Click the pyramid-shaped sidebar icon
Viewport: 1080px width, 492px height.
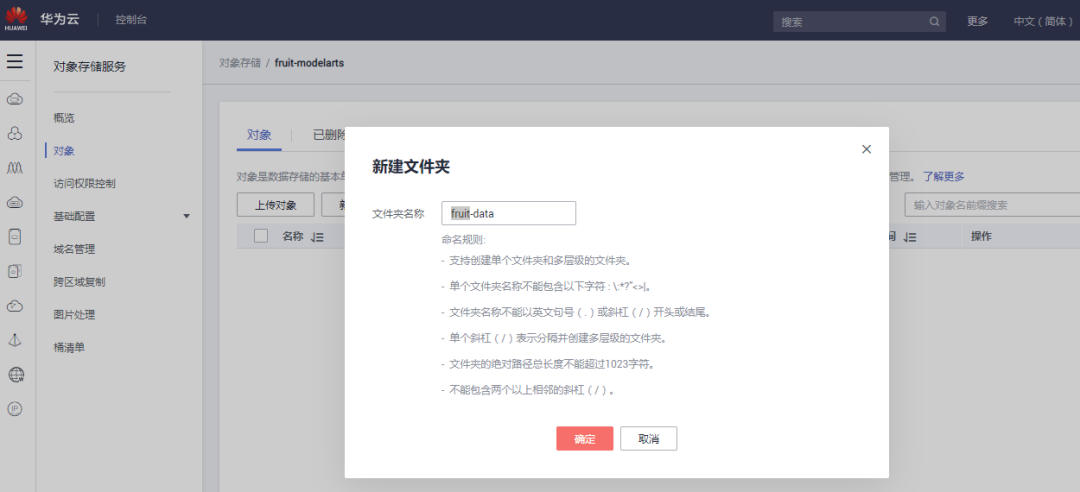(15, 340)
